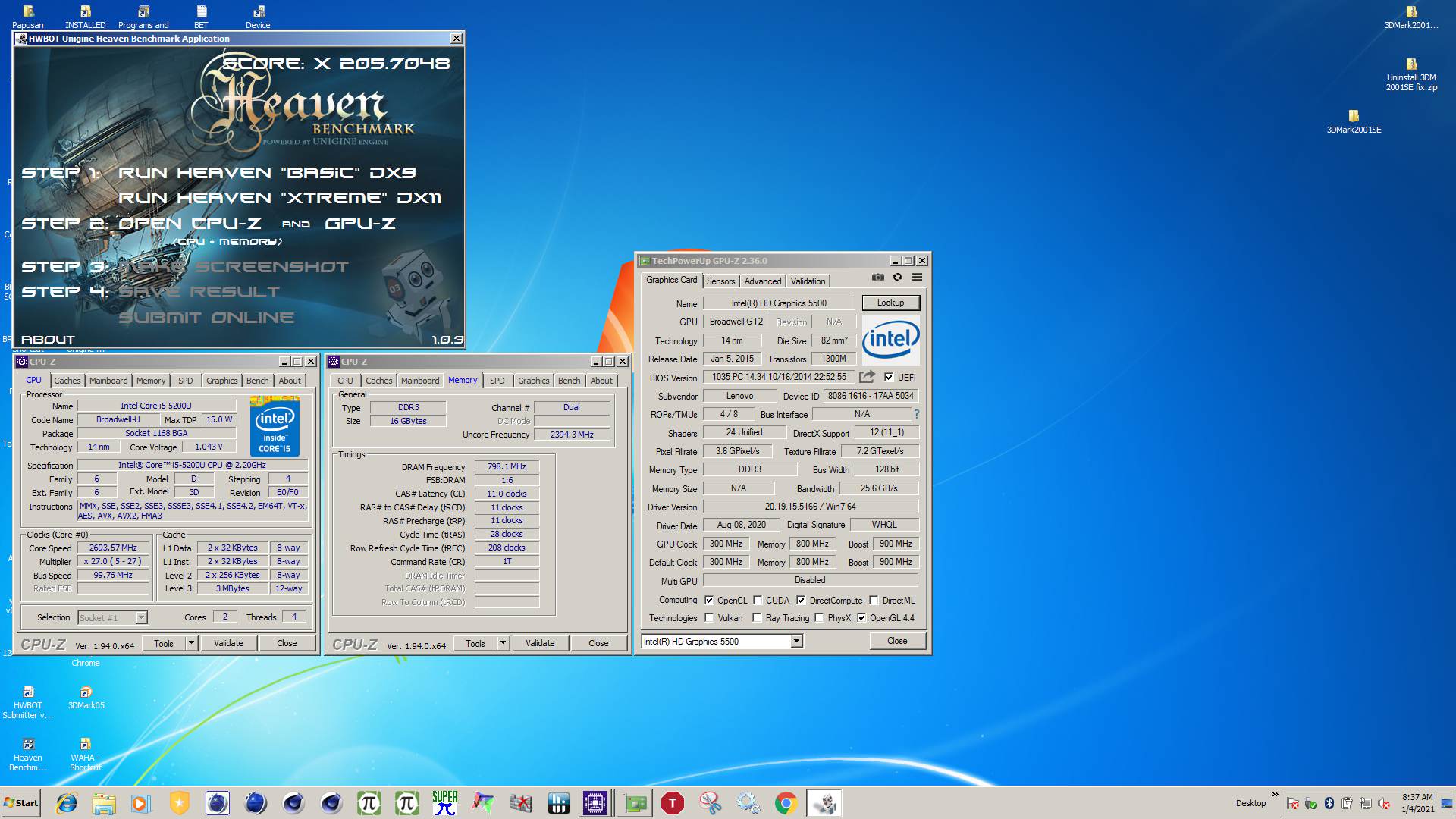The image size is (1456, 819).
Task: Toggle the Ray Tracing checkbox
Action: (x=757, y=617)
